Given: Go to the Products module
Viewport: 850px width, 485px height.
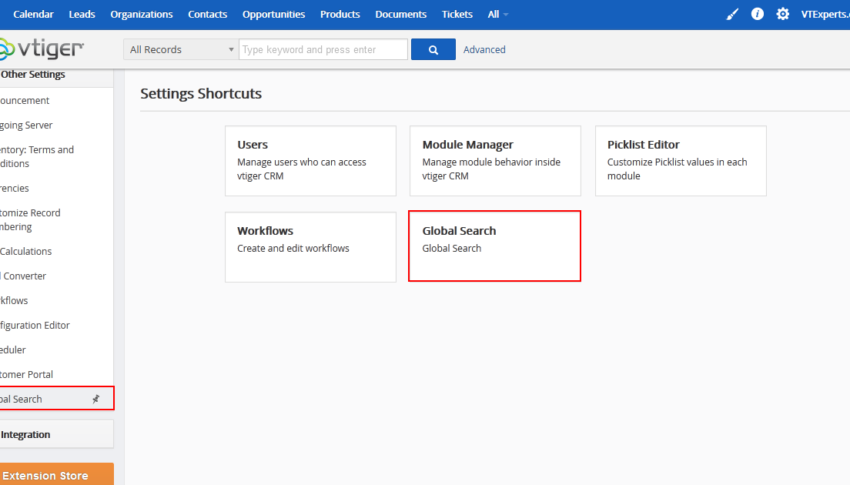Looking at the screenshot, I should coord(340,14).
